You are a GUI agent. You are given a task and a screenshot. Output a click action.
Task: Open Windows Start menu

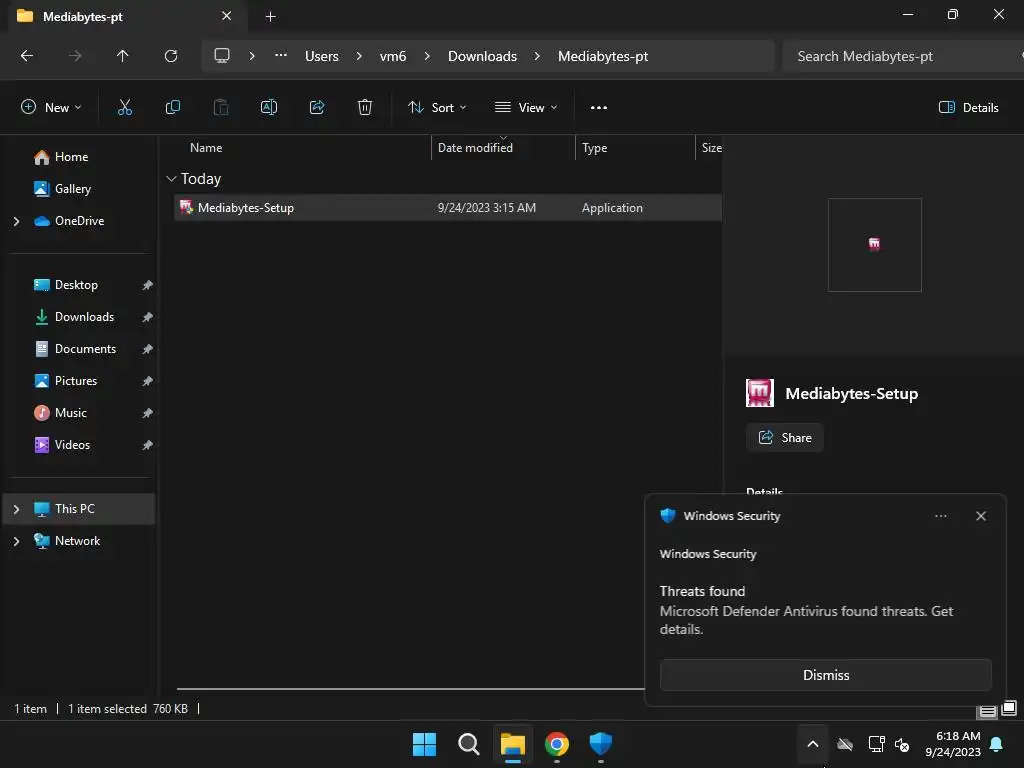[x=424, y=744]
